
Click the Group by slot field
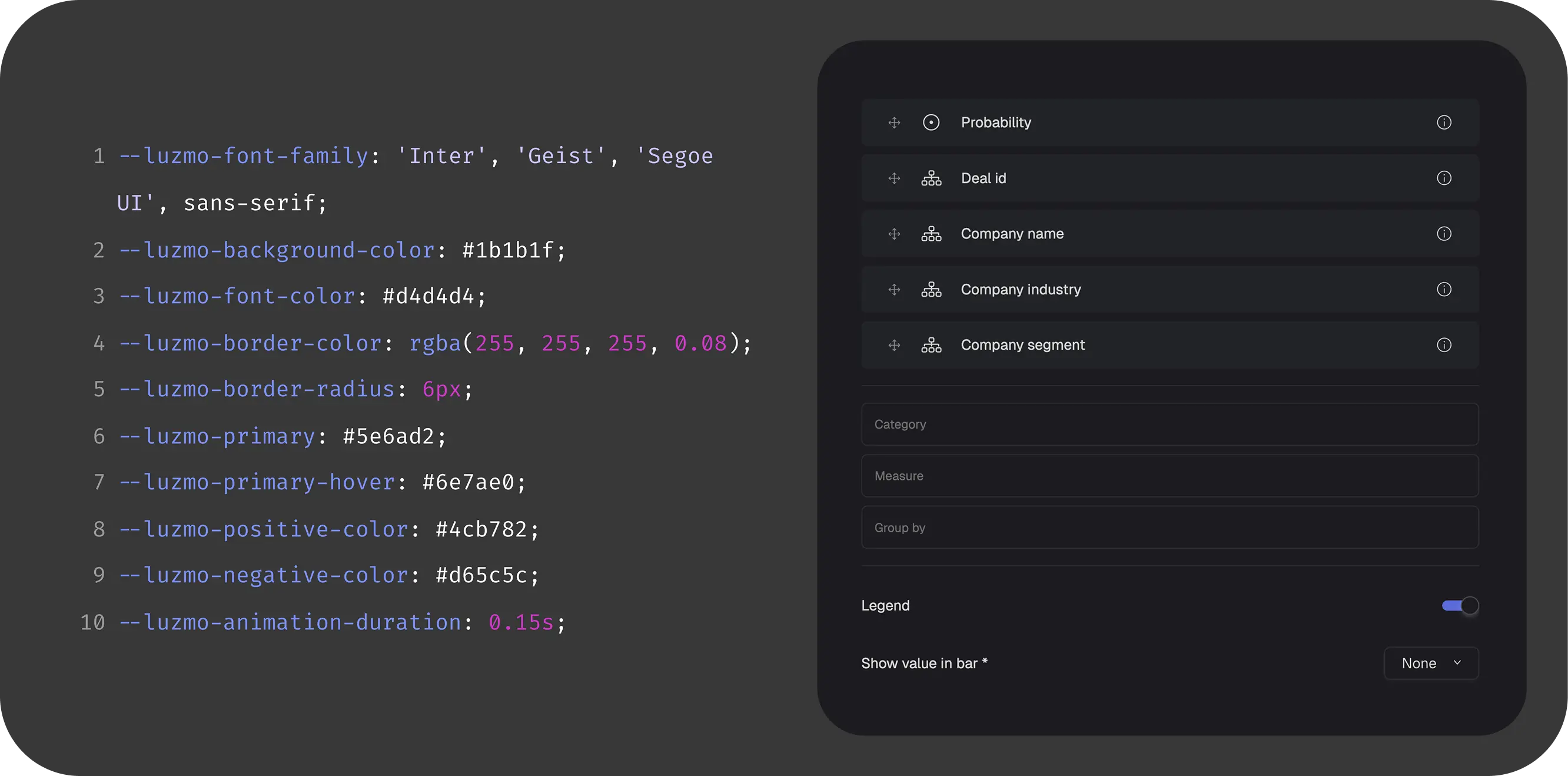[x=1170, y=528]
